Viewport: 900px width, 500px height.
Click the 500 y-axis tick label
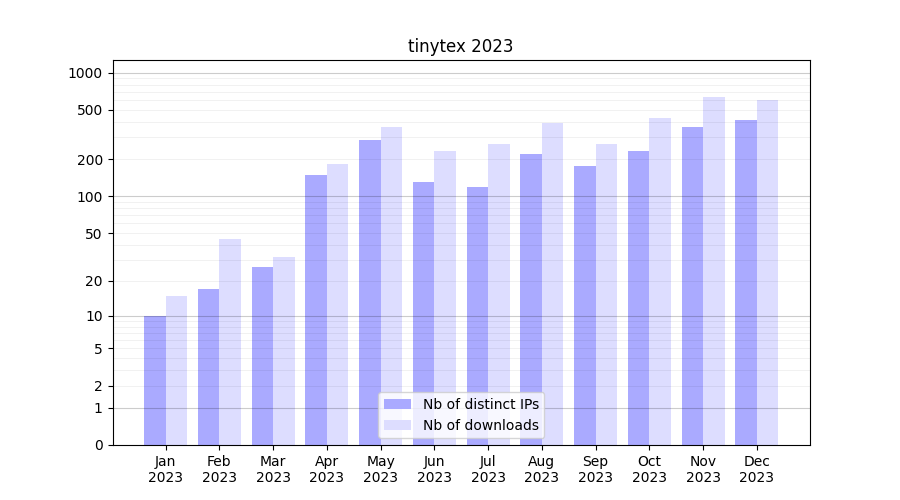point(91,110)
